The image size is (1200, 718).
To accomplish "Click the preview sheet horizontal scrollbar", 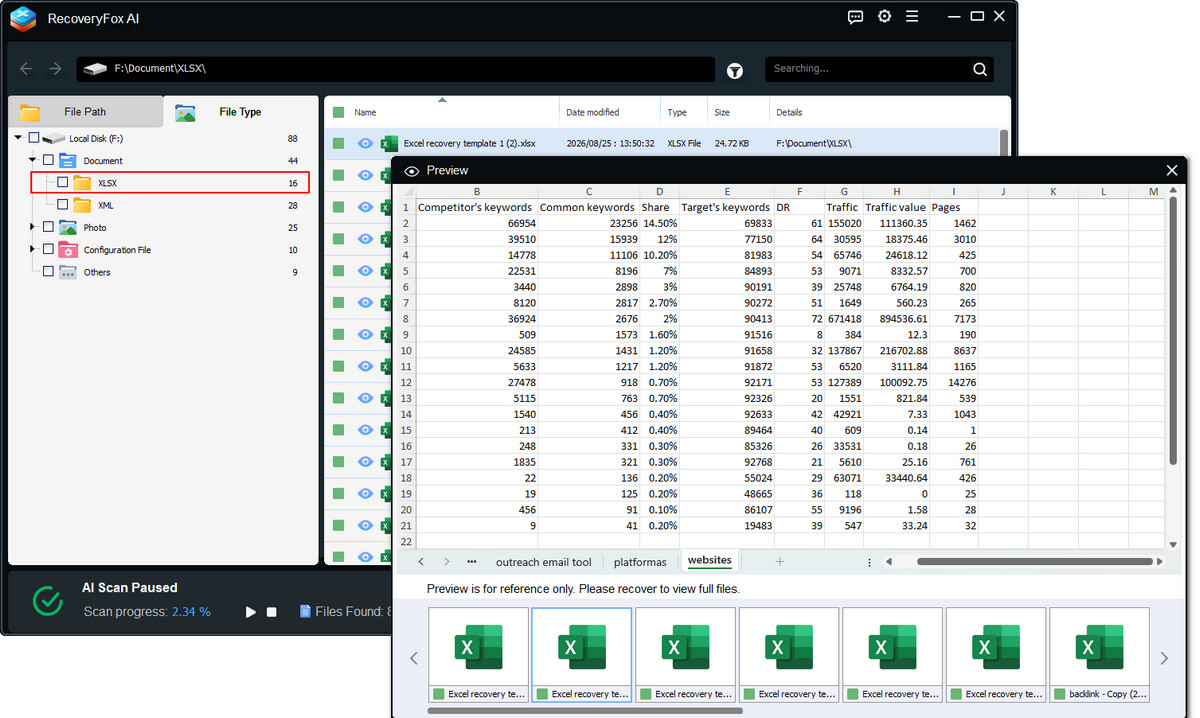I will coord(1033,562).
